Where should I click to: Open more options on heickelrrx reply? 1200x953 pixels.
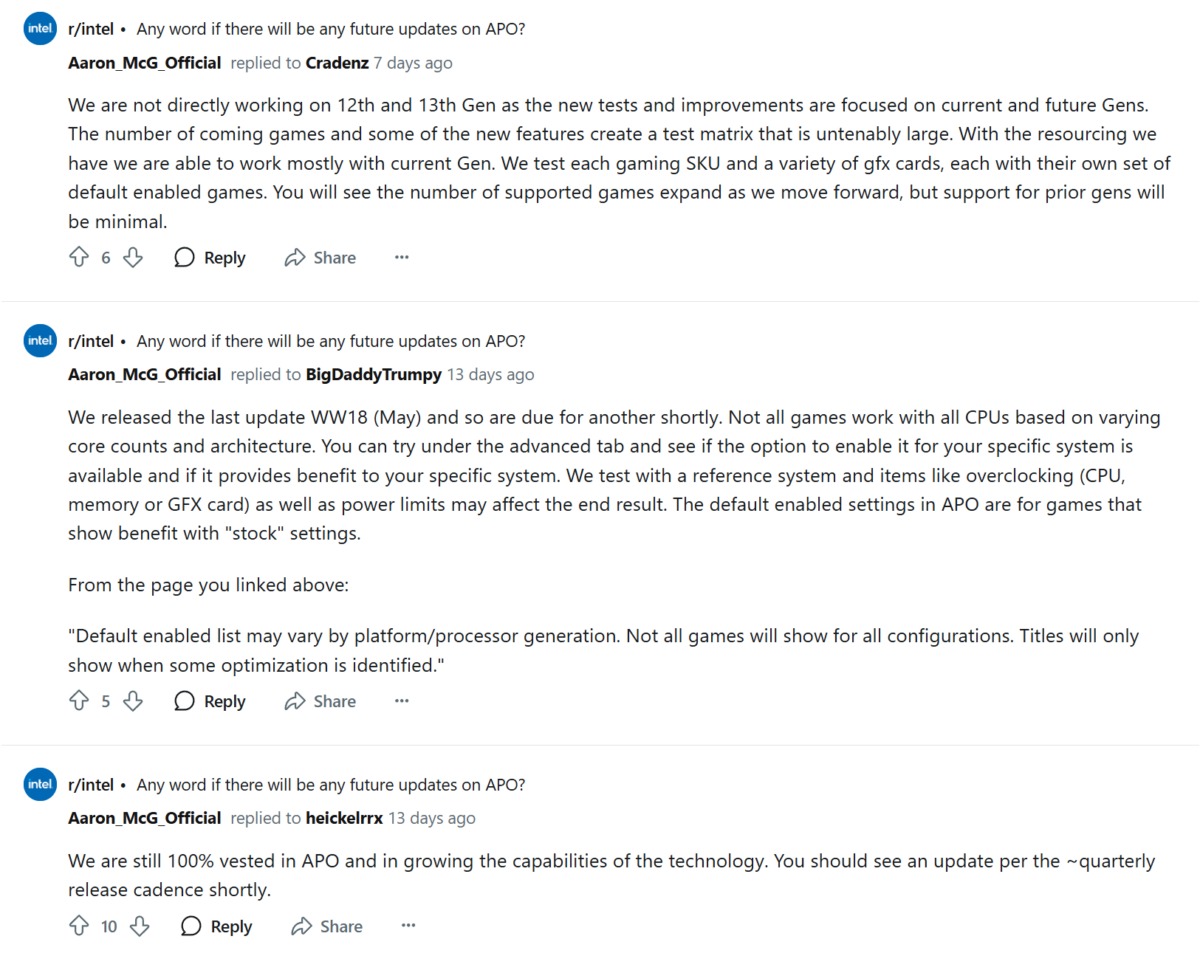tap(408, 927)
